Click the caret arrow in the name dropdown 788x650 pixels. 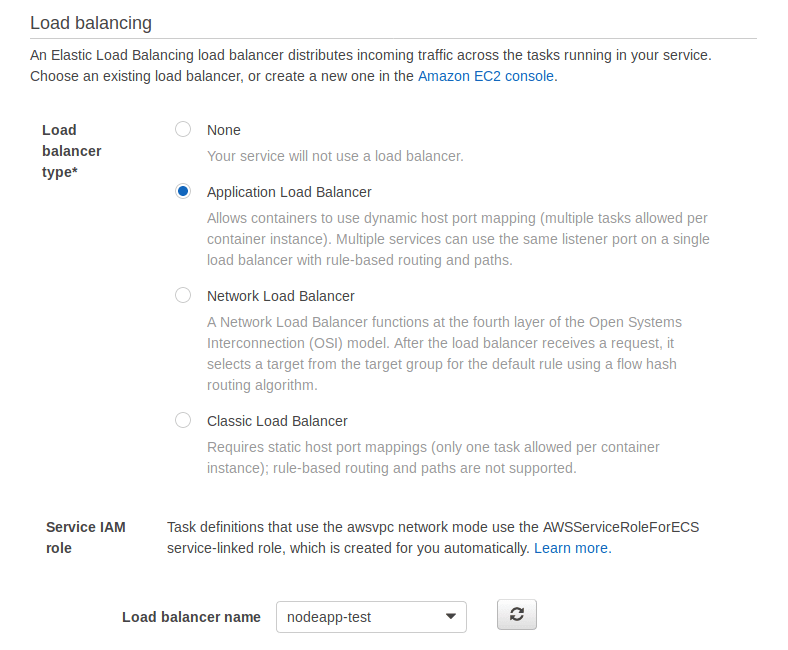450,617
